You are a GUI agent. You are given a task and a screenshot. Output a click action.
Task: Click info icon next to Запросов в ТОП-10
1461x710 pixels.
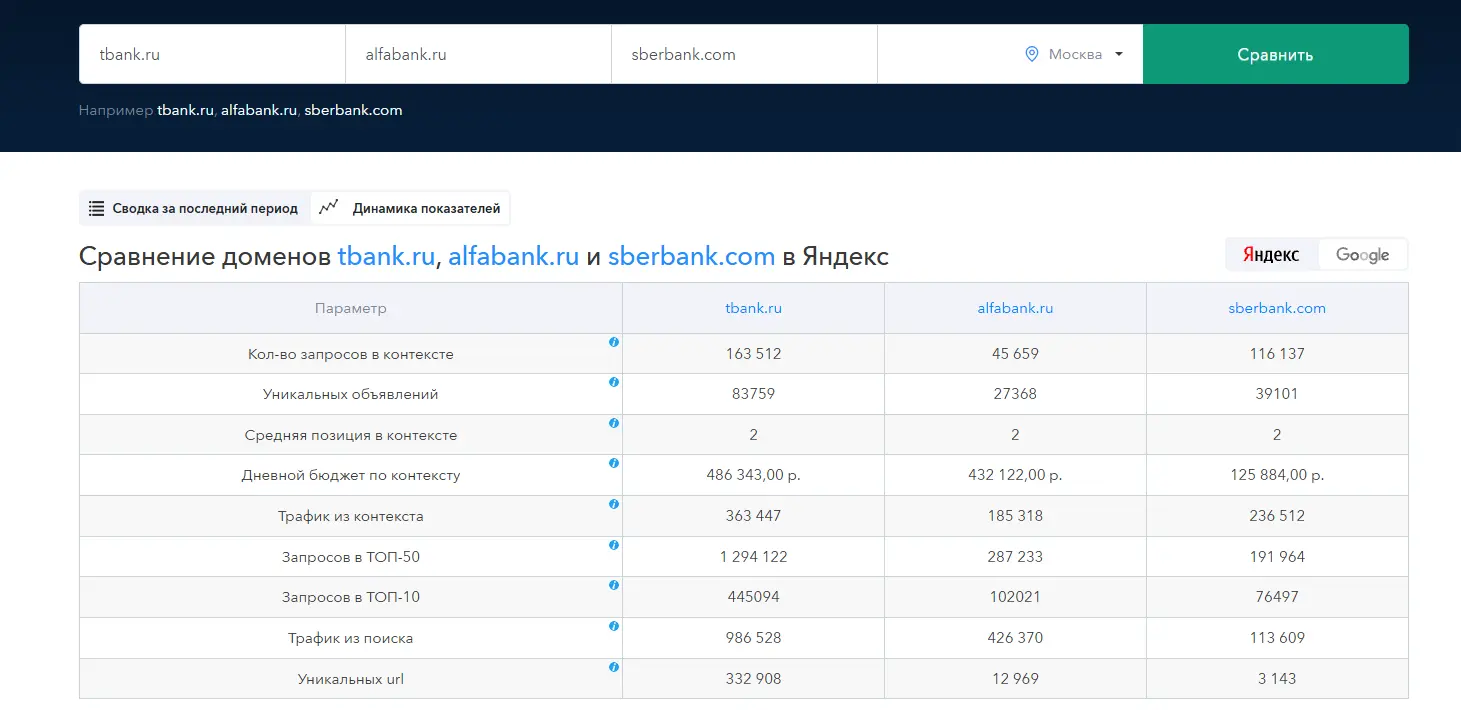tap(614, 585)
